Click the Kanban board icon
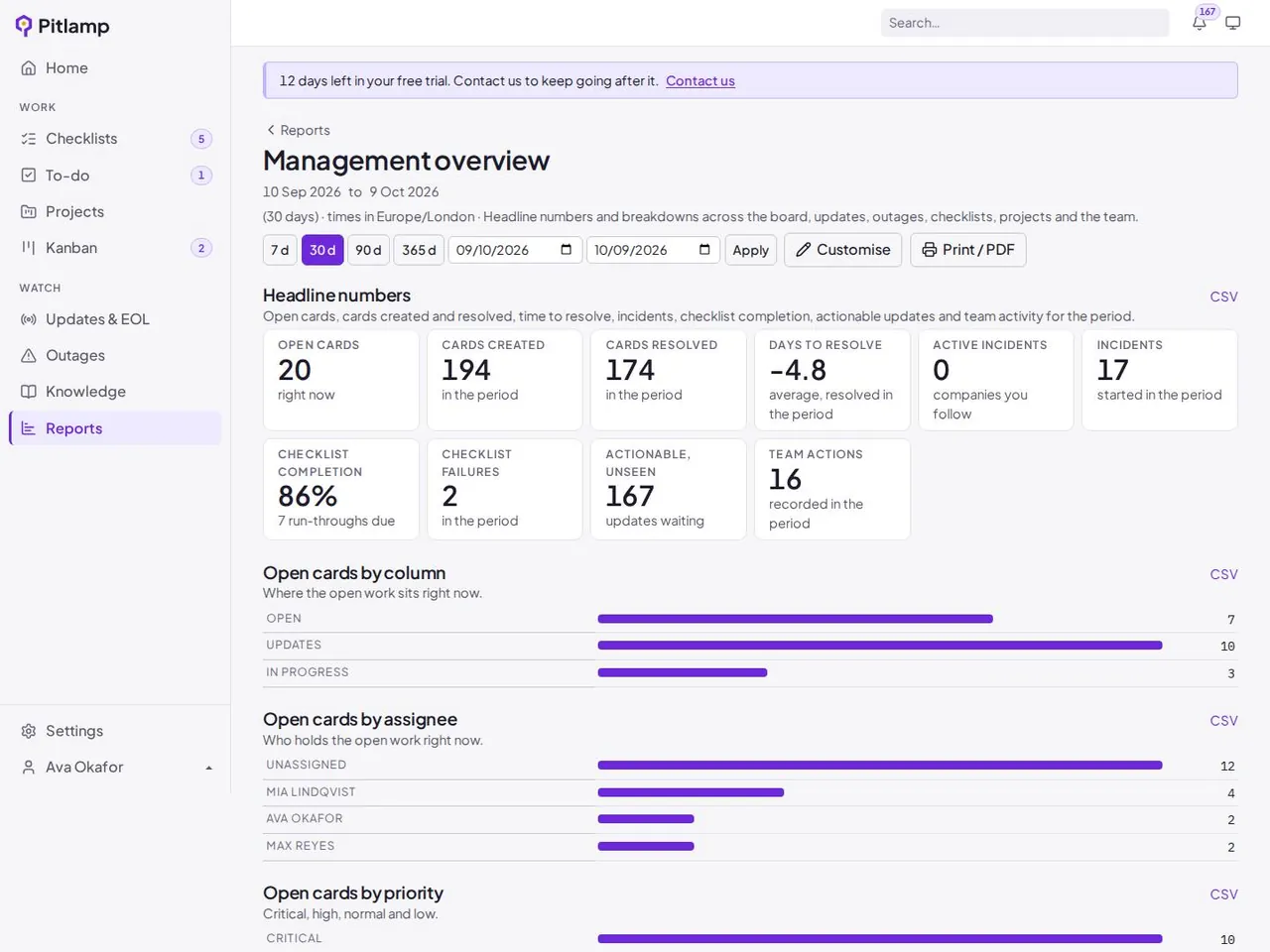 pyautogui.click(x=29, y=248)
